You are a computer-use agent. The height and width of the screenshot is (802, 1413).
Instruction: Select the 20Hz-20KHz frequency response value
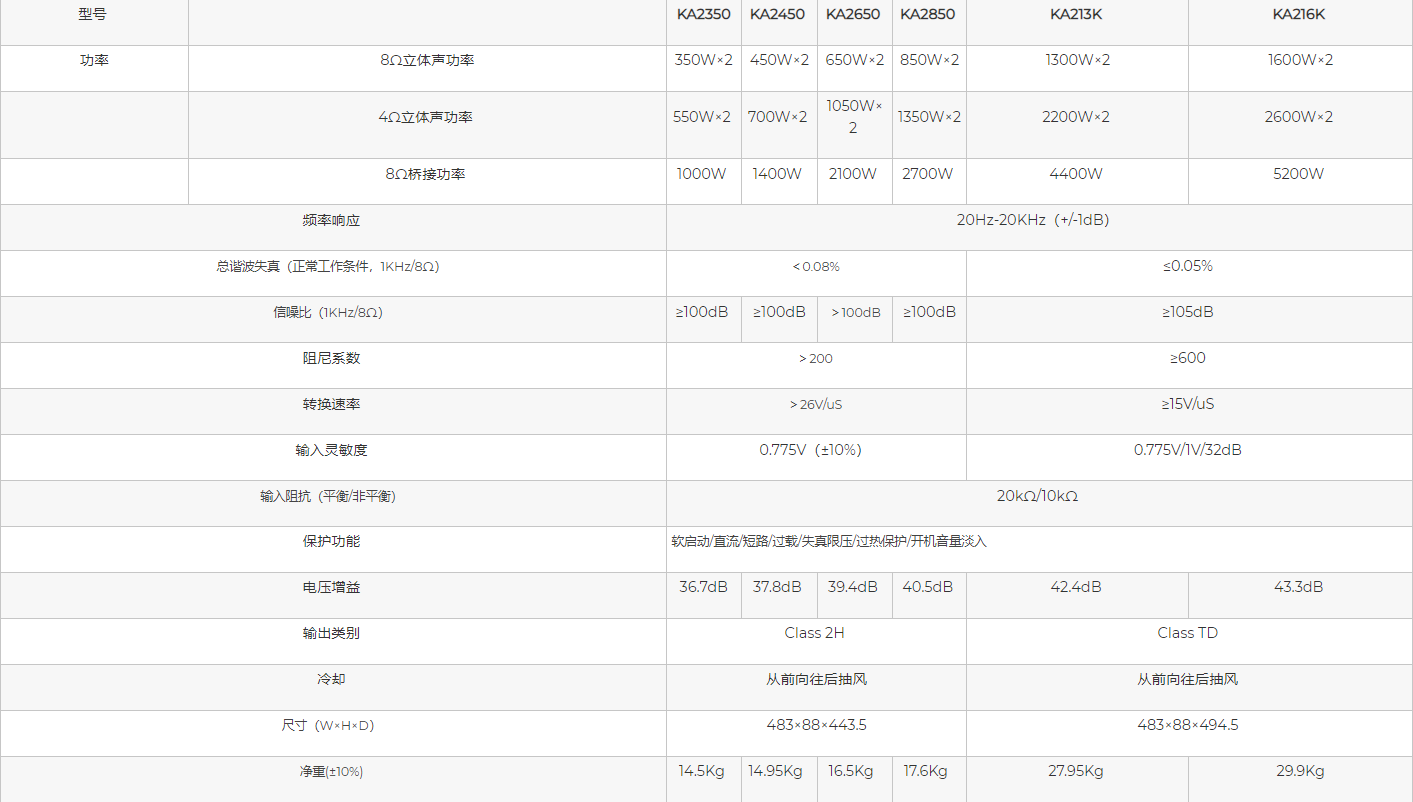click(1033, 220)
